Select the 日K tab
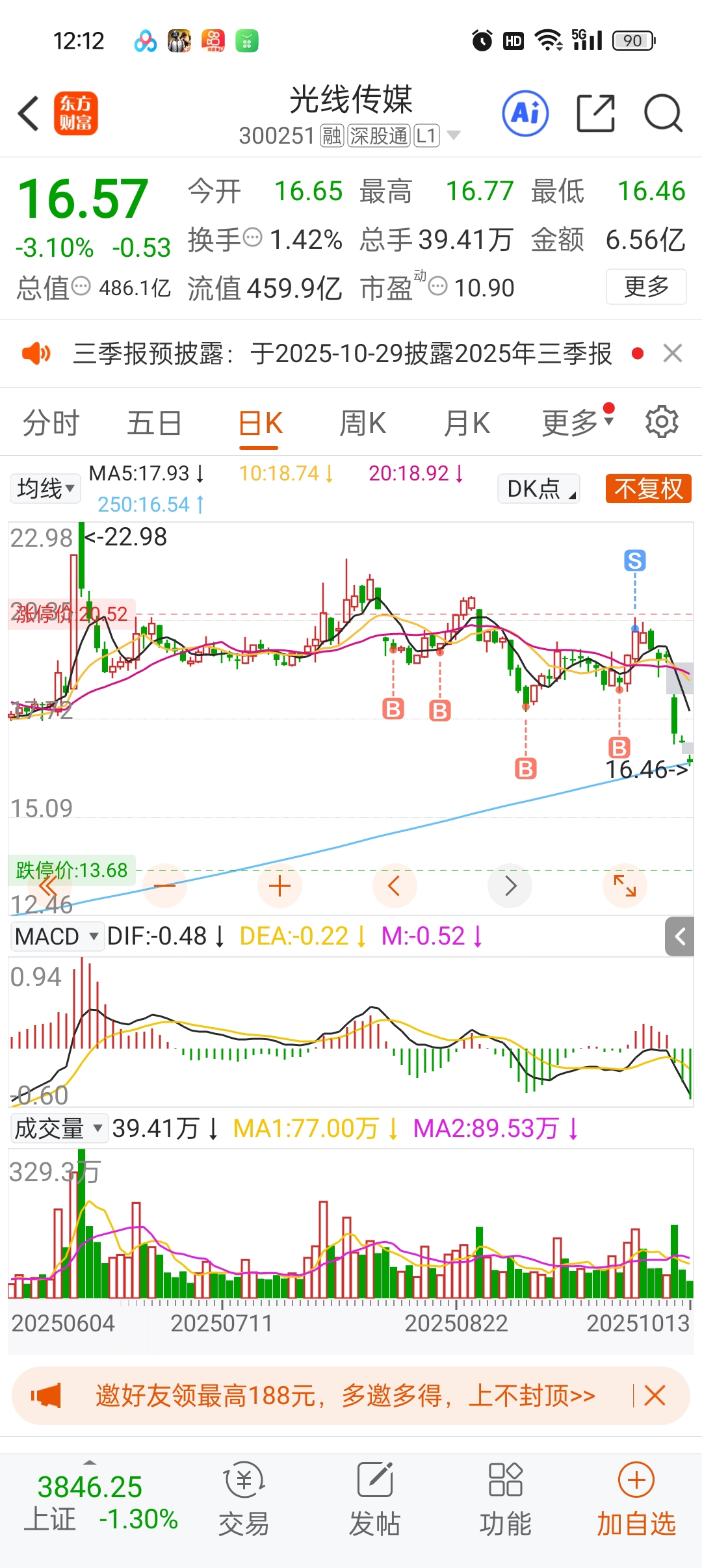Image resolution: width=702 pixels, height=1568 pixels. pos(260,423)
